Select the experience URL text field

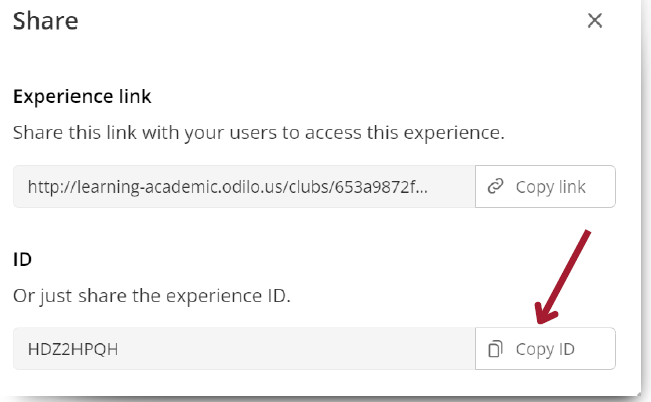pos(244,186)
